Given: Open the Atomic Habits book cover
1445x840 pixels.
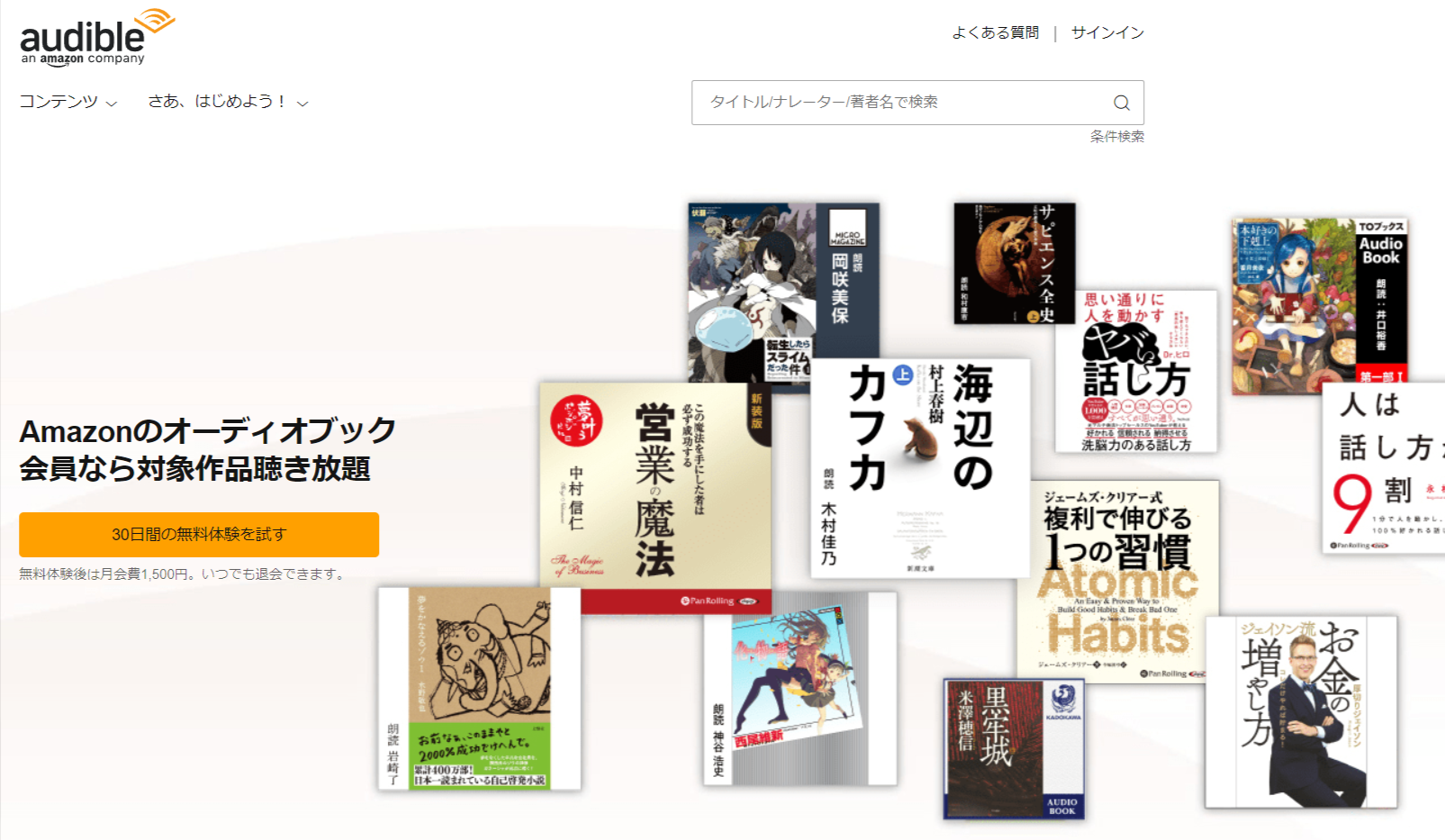Looking at the screenshot, I should tap(1118, 582).
